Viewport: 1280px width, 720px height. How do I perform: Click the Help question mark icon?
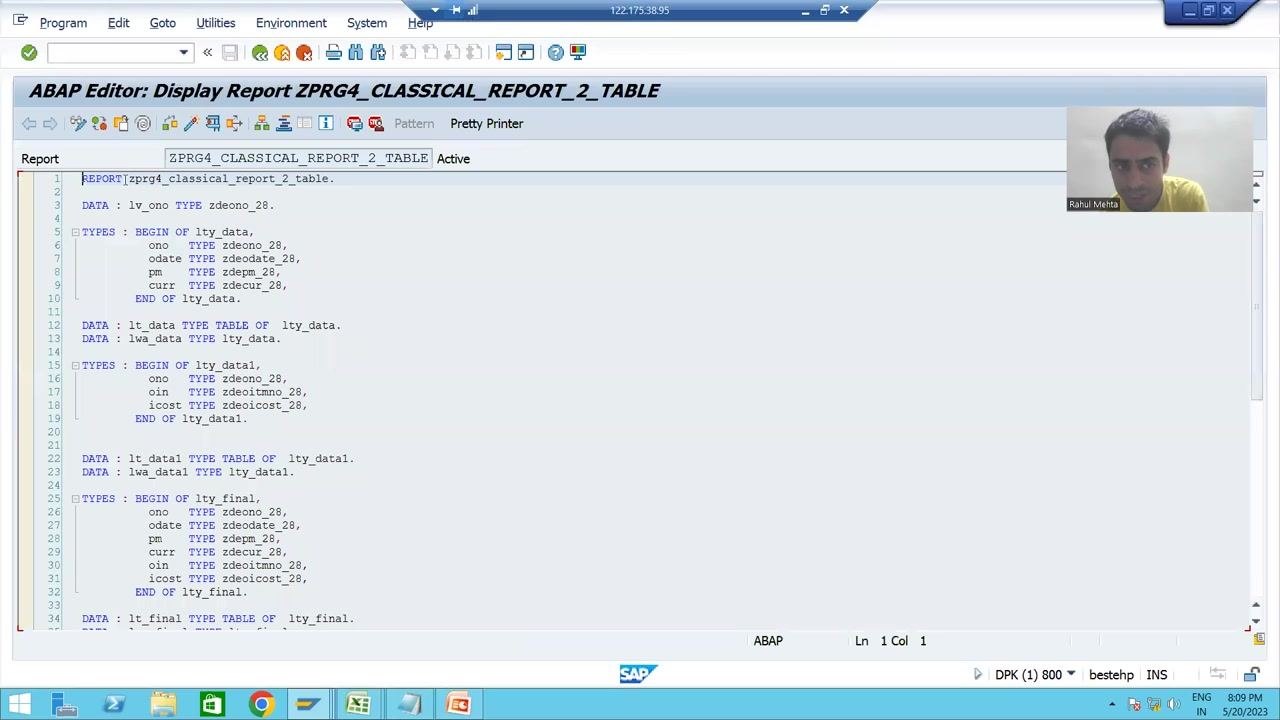click(555, 52)
